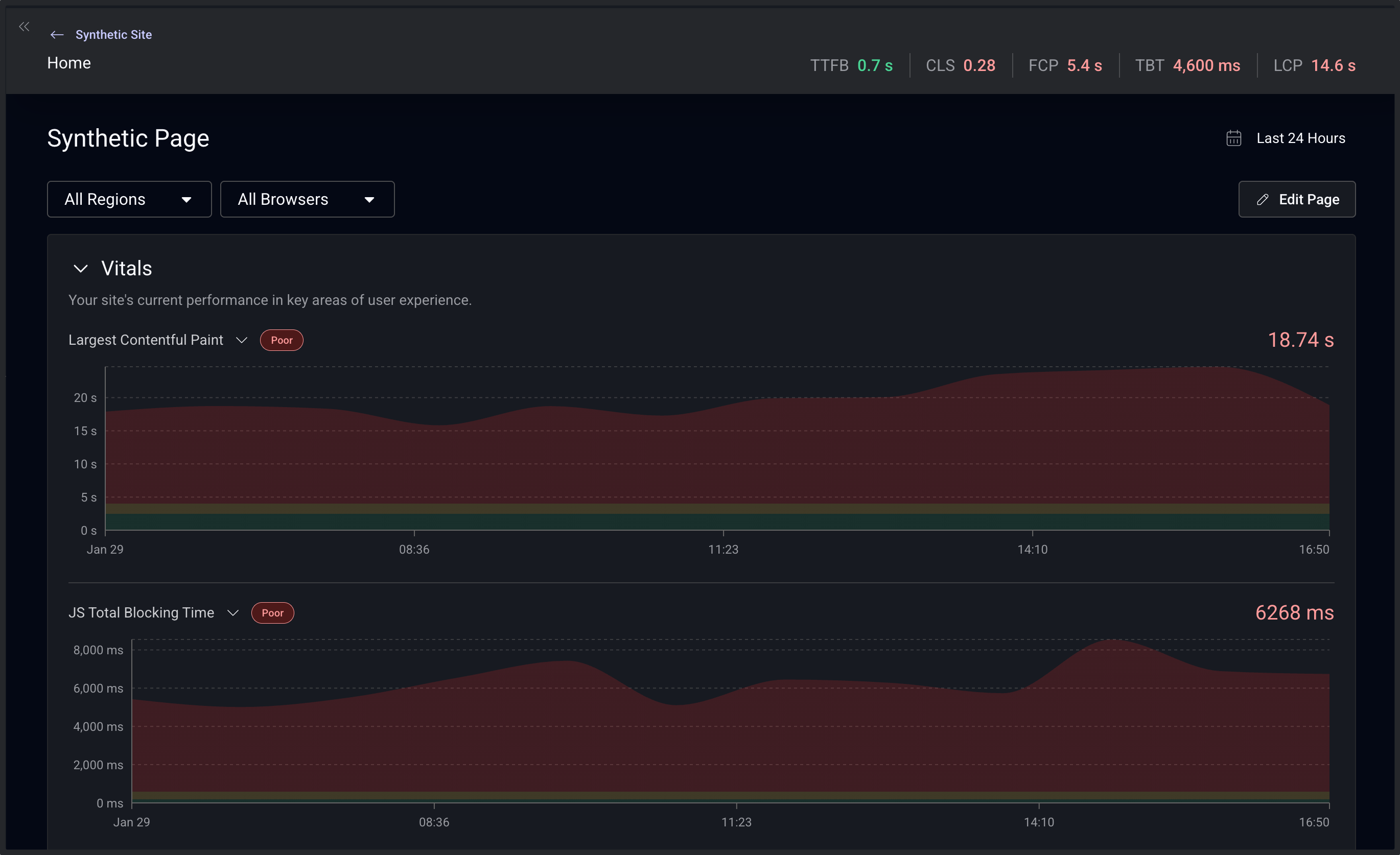Open the All Browsers dropdown
This screenshot has width=1400, height=855.
point(307,199)
